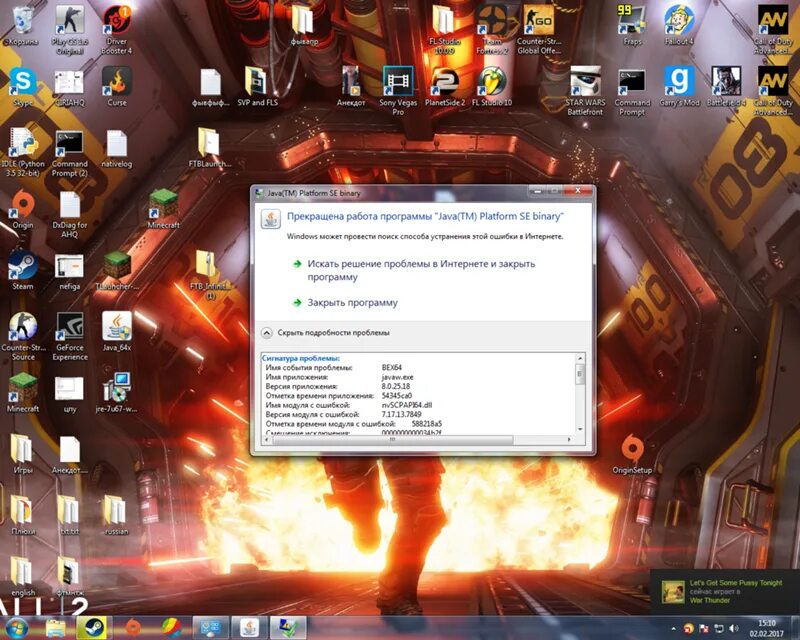Open Windows Explorer from the taskbar
The image size is (800, 640).
point(55,628)
